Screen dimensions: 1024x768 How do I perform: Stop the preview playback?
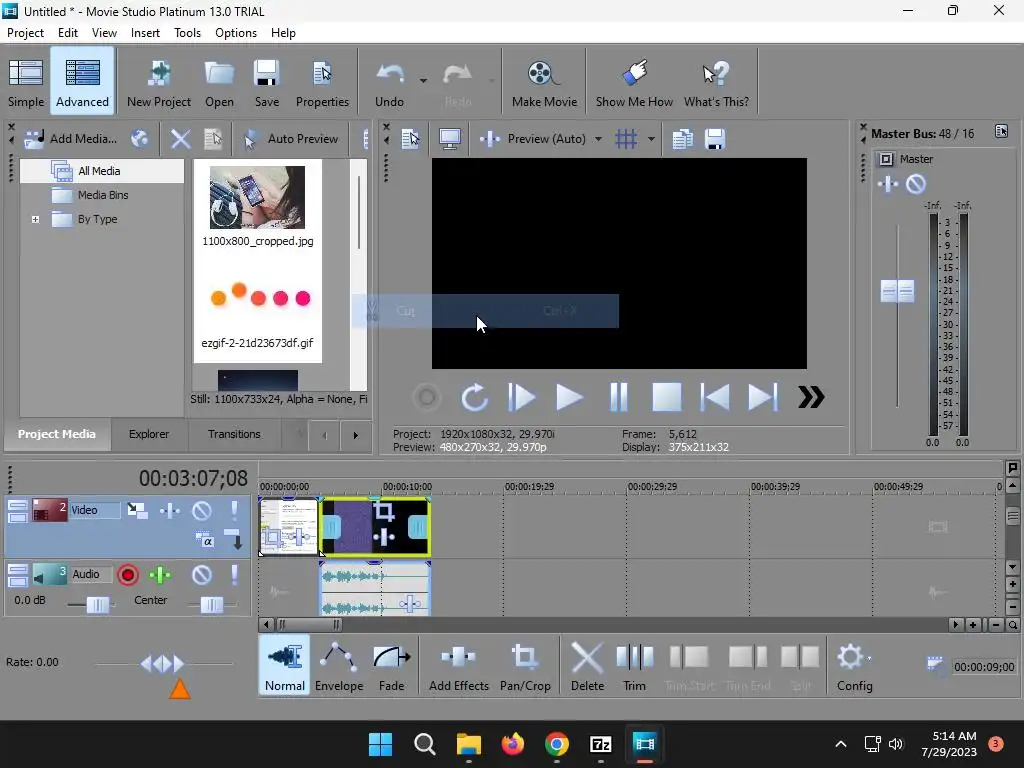coord(666,397)
